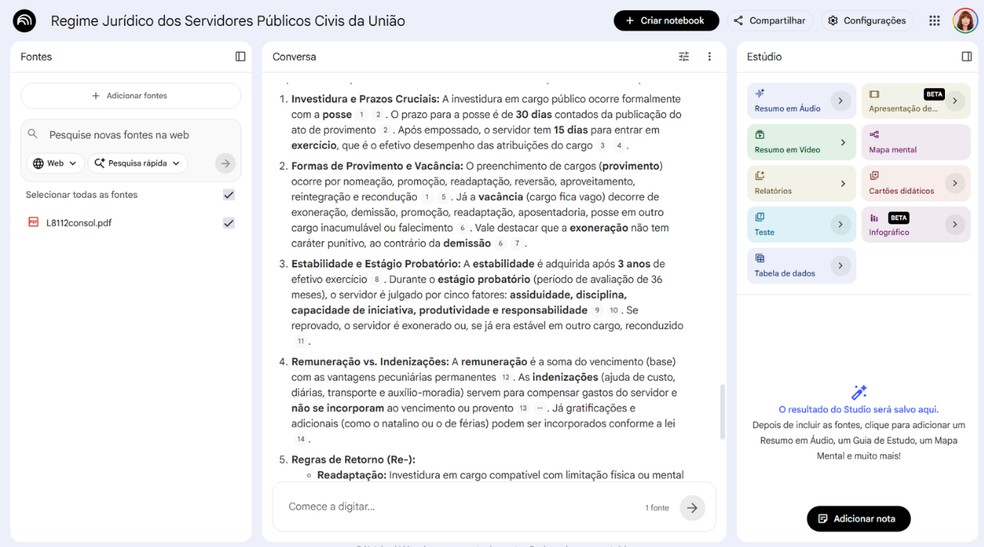Expand more citations ellipsis after citation 13
Screen dimensions: 984x547
tap(539, 408)
